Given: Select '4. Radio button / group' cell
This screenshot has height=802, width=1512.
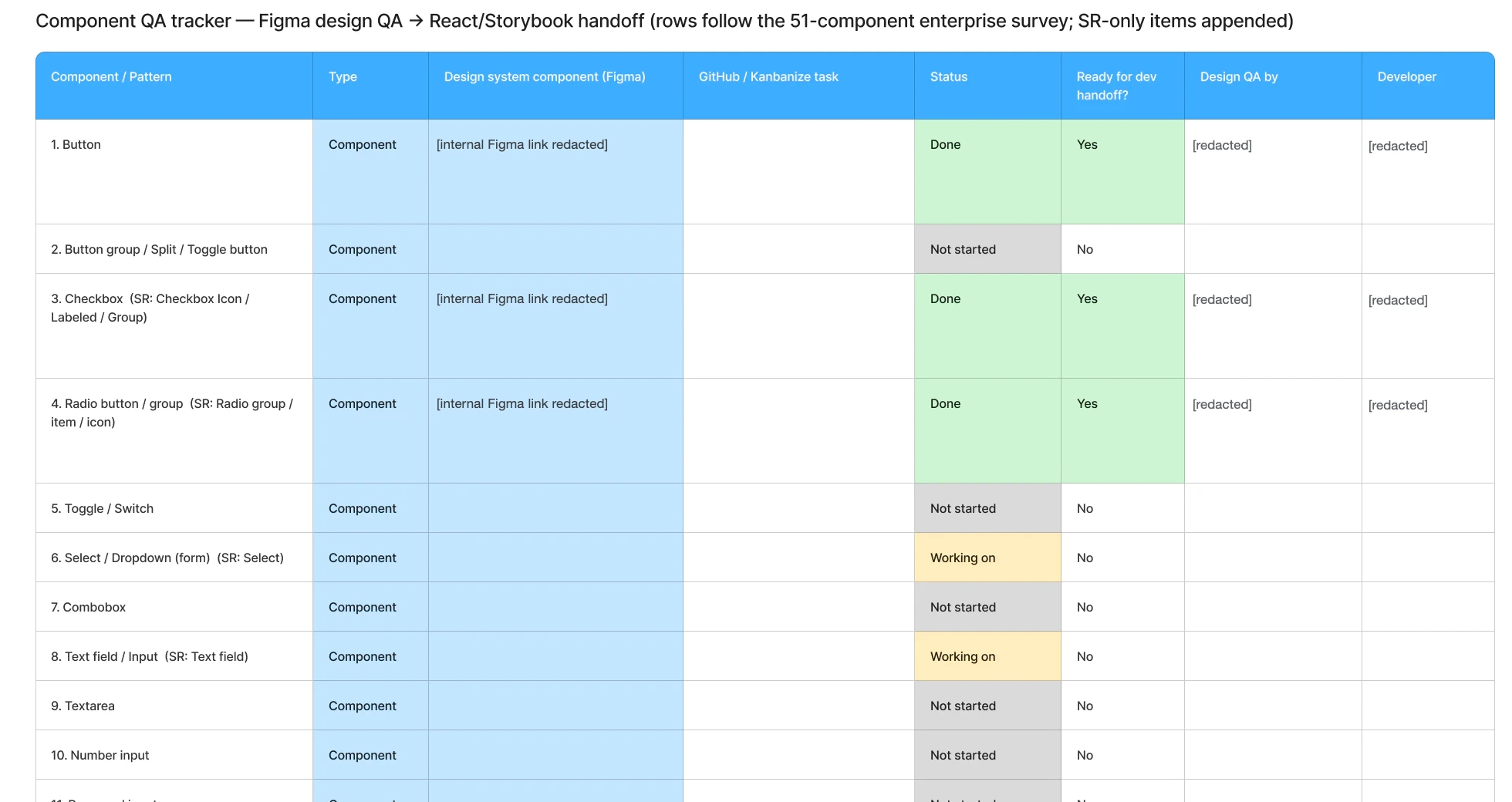Looking at the screenshot, I should click(174, 431).
